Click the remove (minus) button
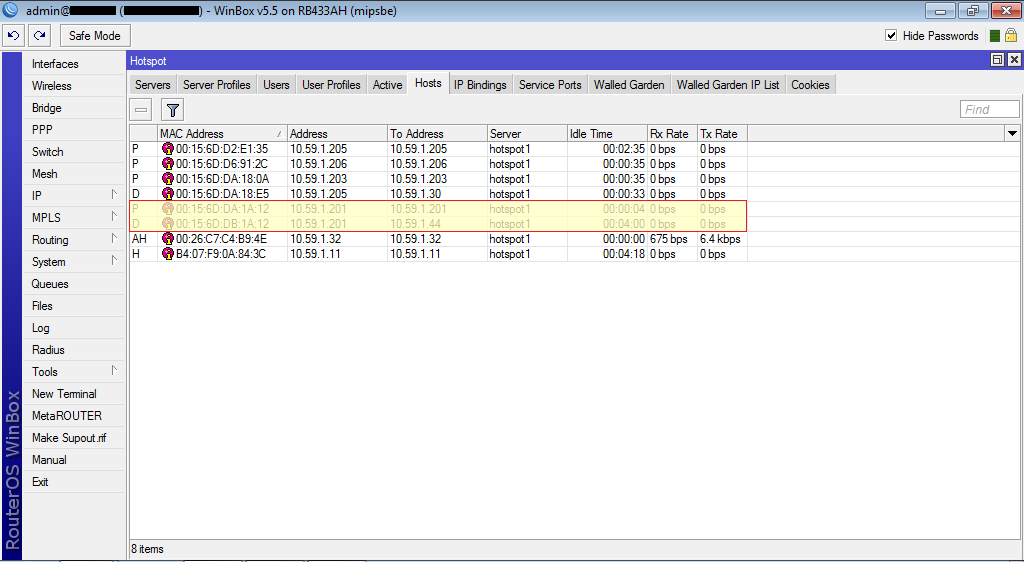This screenshot has height=562, width=1024. [x=141, y=110]
